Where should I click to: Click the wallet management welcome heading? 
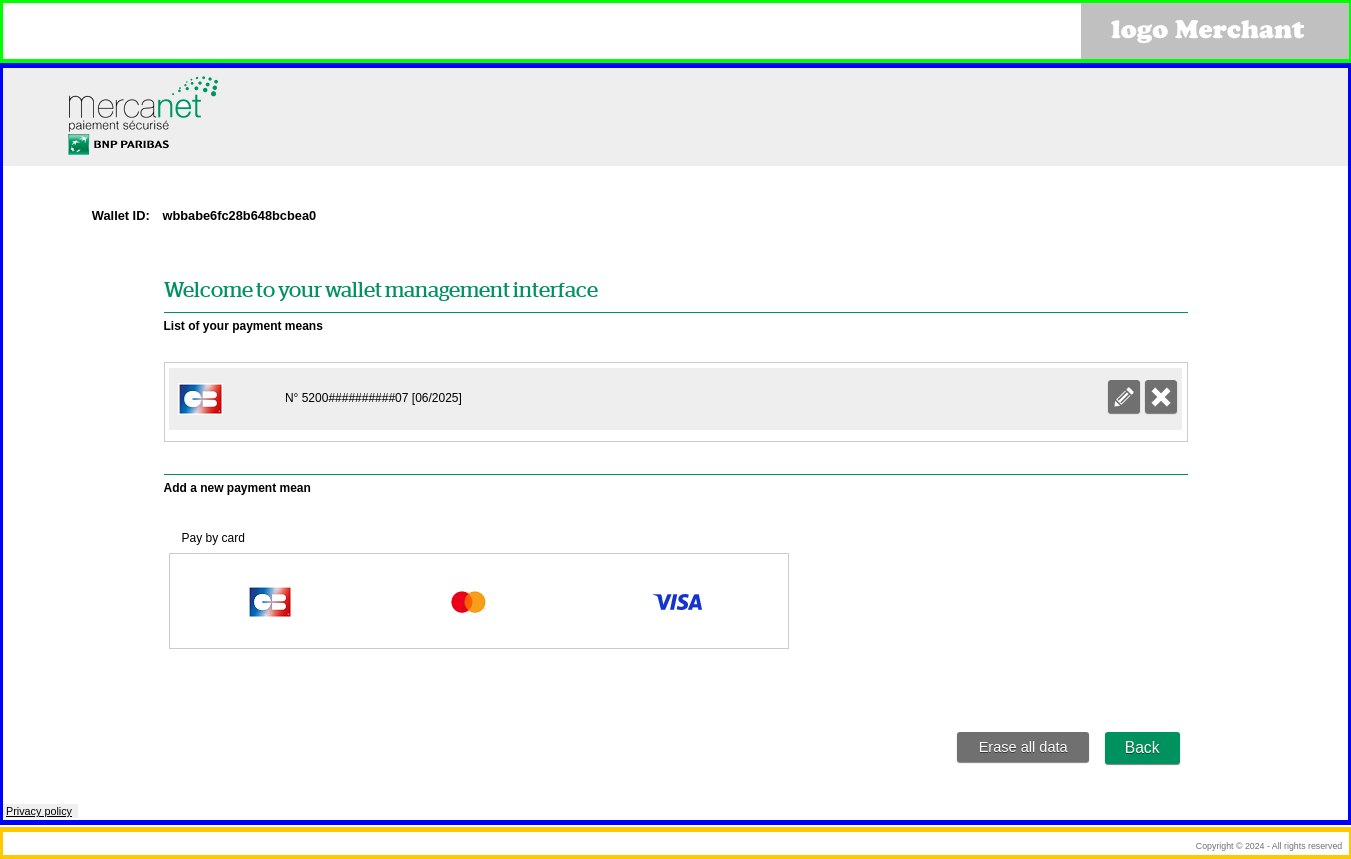[381, 290]
